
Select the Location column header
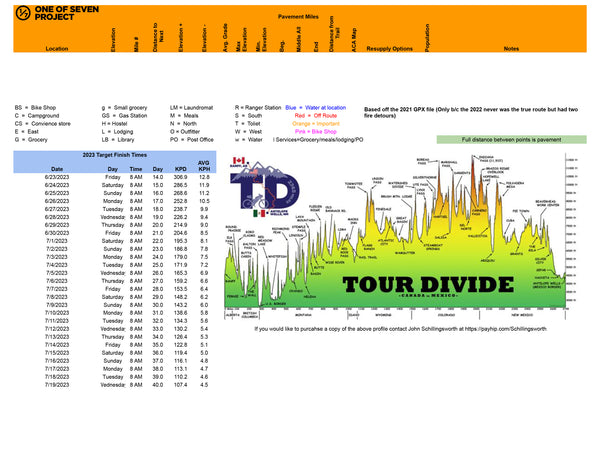(57, 48)
